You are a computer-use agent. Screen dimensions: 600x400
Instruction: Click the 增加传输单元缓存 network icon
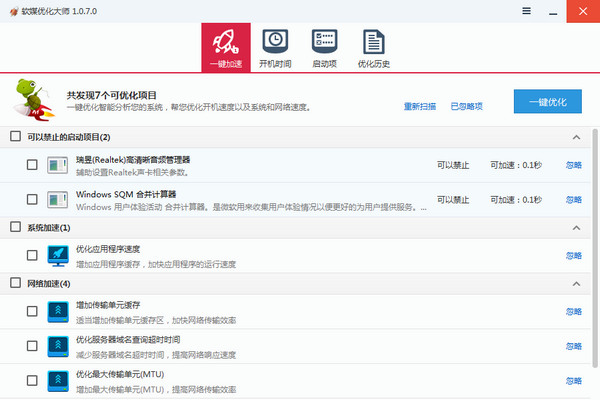58,312
